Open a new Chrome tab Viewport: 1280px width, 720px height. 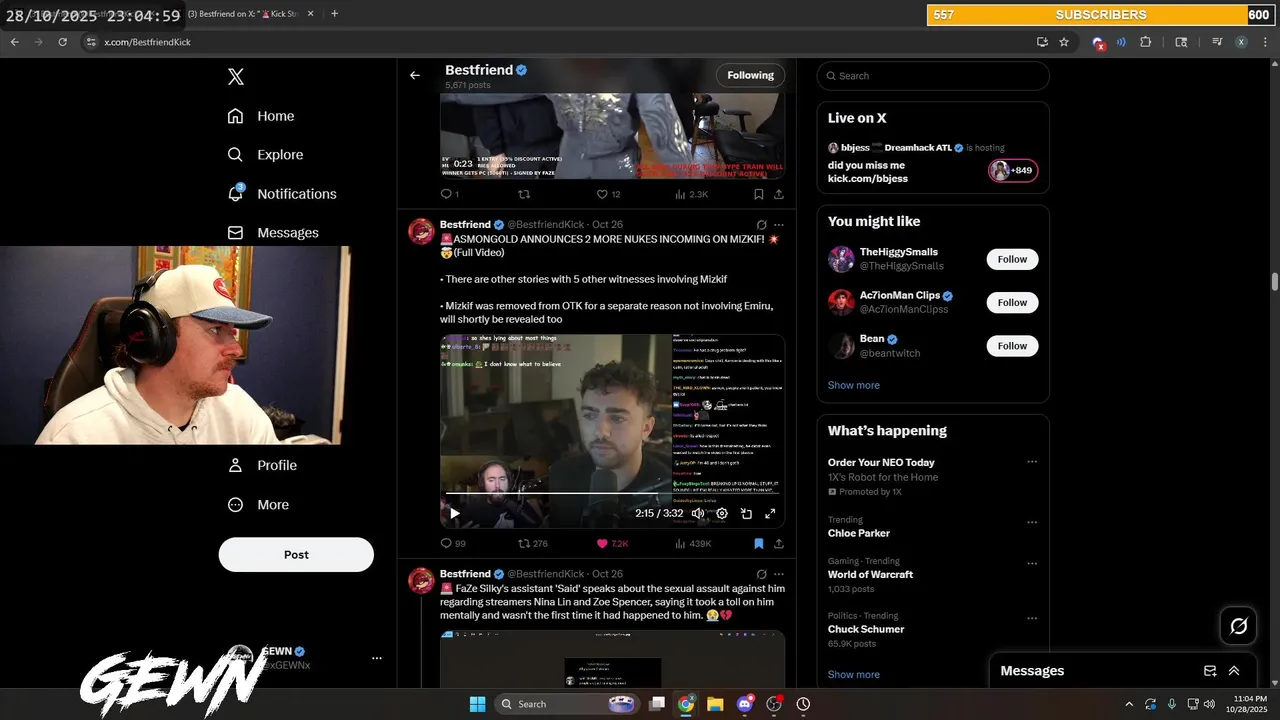point(334,14)
